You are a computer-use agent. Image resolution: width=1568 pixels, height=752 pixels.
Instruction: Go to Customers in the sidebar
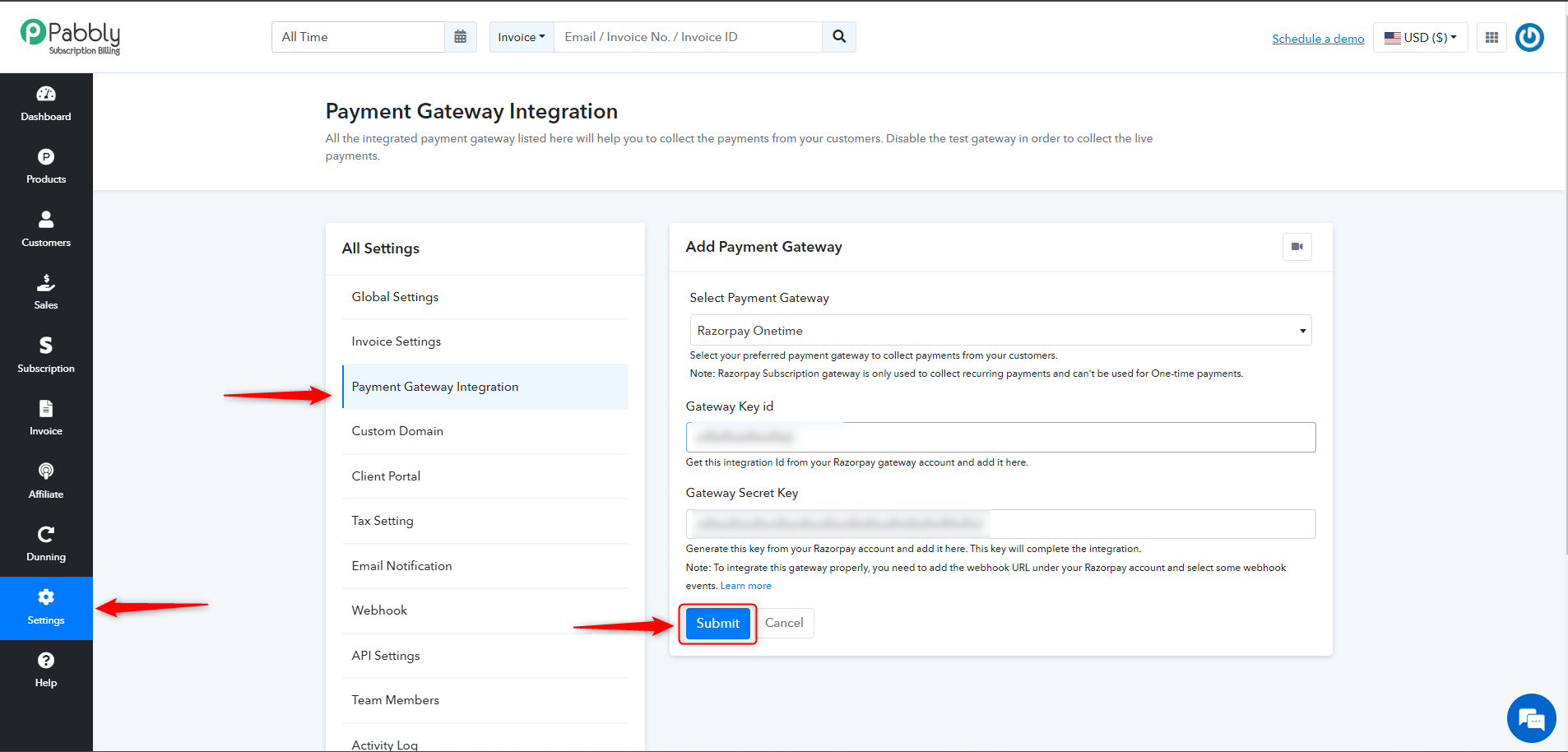(46, 230)
